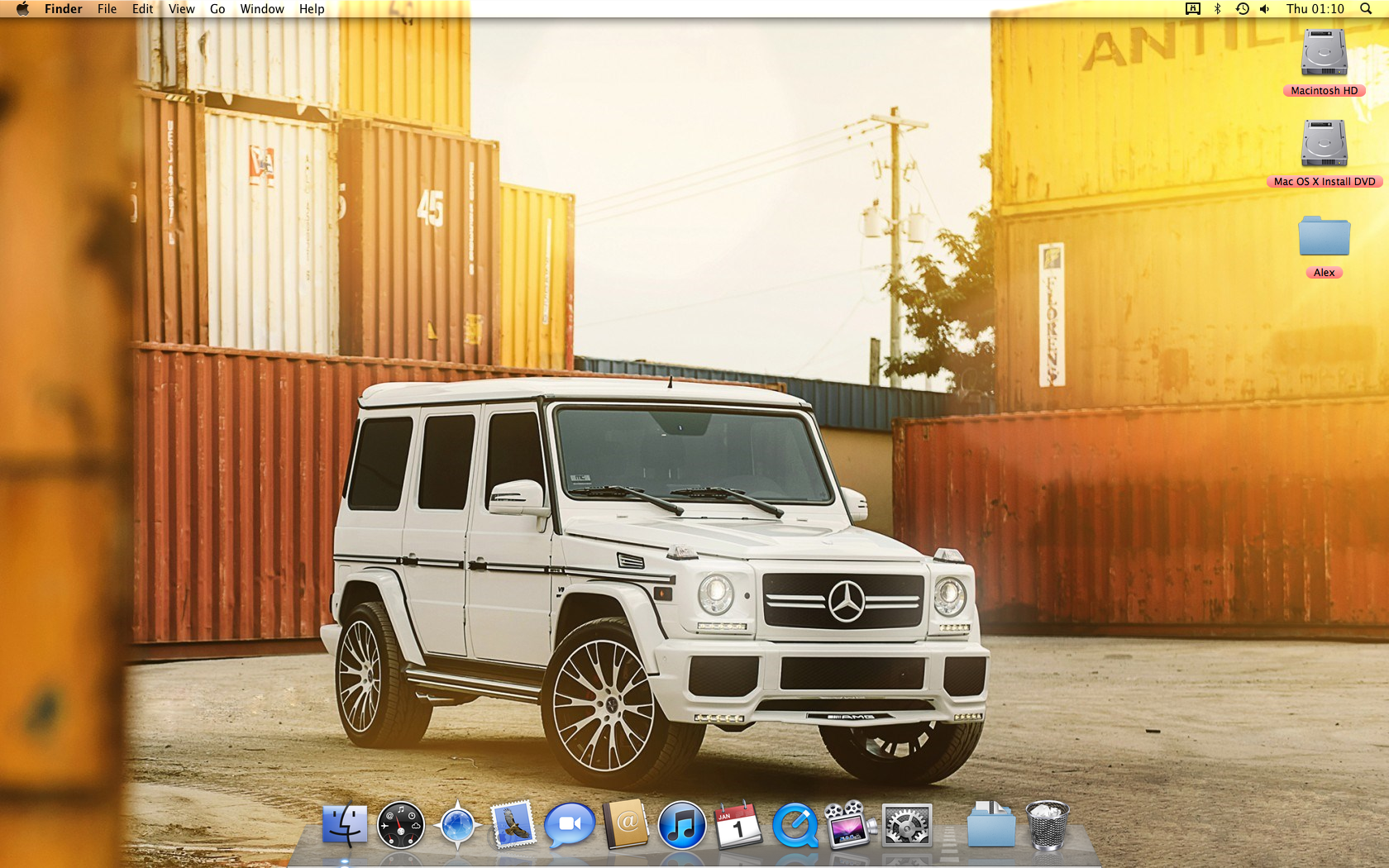Click the Mac OS X Install DVD label

[1325, 182]
